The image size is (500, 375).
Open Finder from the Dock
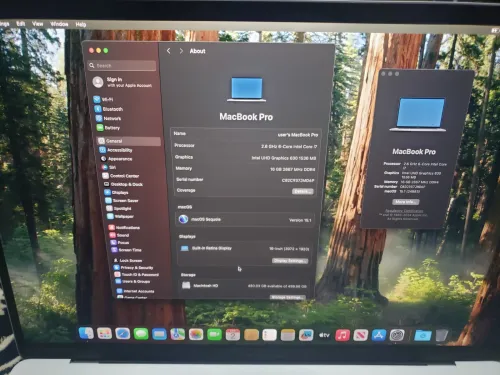pyautogui.click(x=86, y=333)
